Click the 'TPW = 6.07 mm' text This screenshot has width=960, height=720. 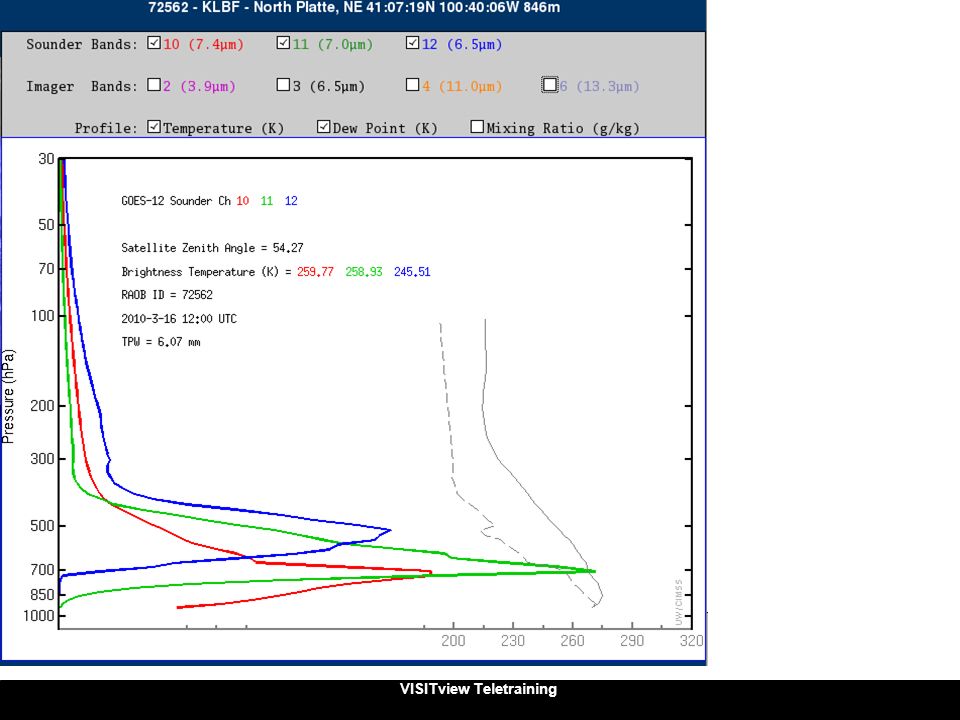[x=161, y=342]
